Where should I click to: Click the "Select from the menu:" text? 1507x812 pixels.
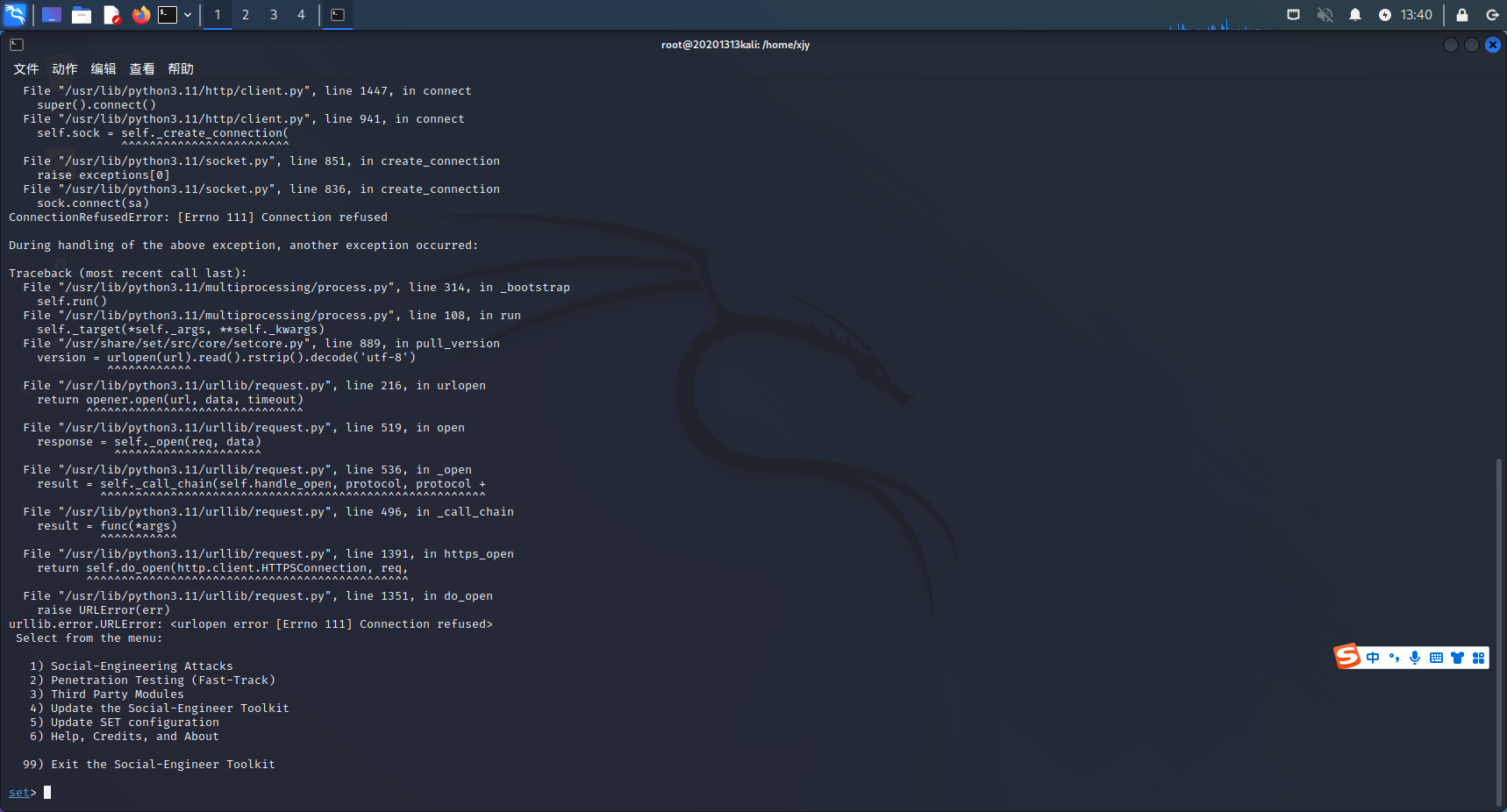click(x=89, y=638)
